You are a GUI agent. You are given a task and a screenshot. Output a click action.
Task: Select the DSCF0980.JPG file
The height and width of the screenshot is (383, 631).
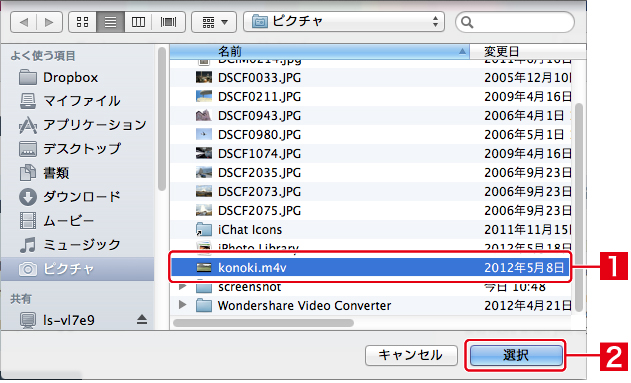point(371,134)
